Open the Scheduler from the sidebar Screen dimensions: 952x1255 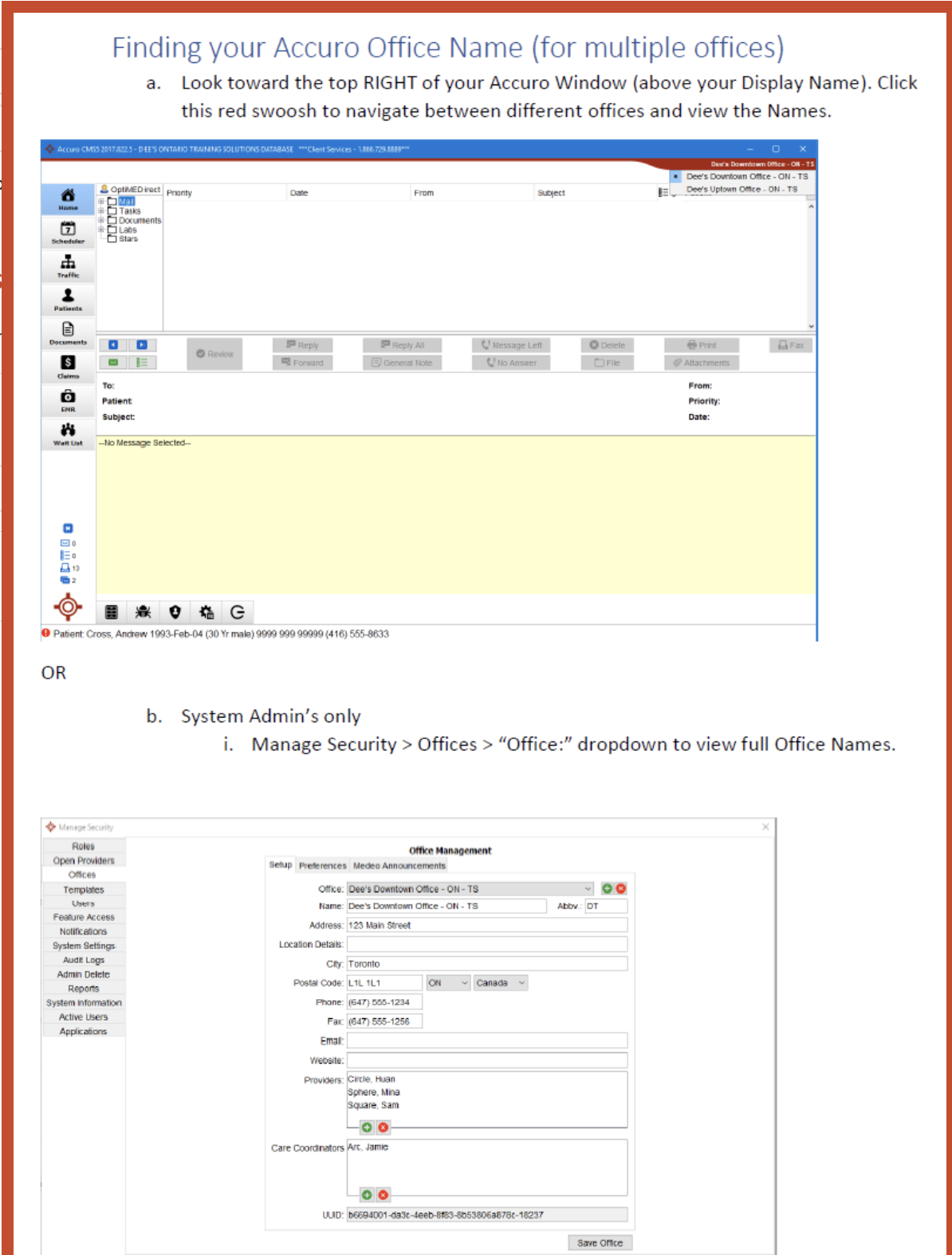69,232
